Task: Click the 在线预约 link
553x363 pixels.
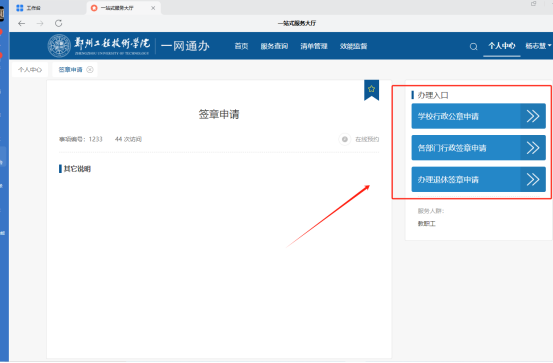Action: [x=367, y=139]
